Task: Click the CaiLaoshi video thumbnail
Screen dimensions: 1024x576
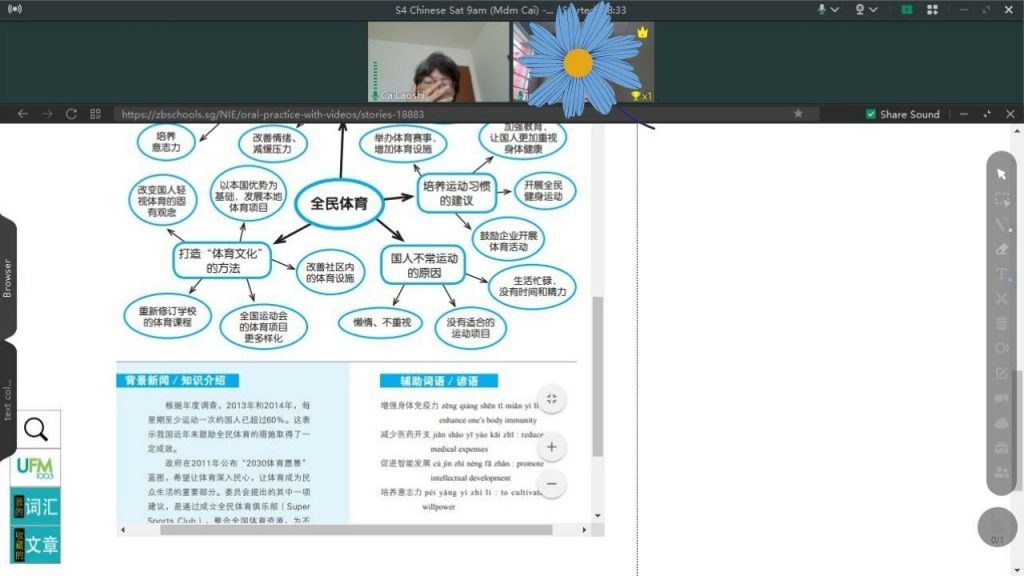Action: click(x=438, y=62)
